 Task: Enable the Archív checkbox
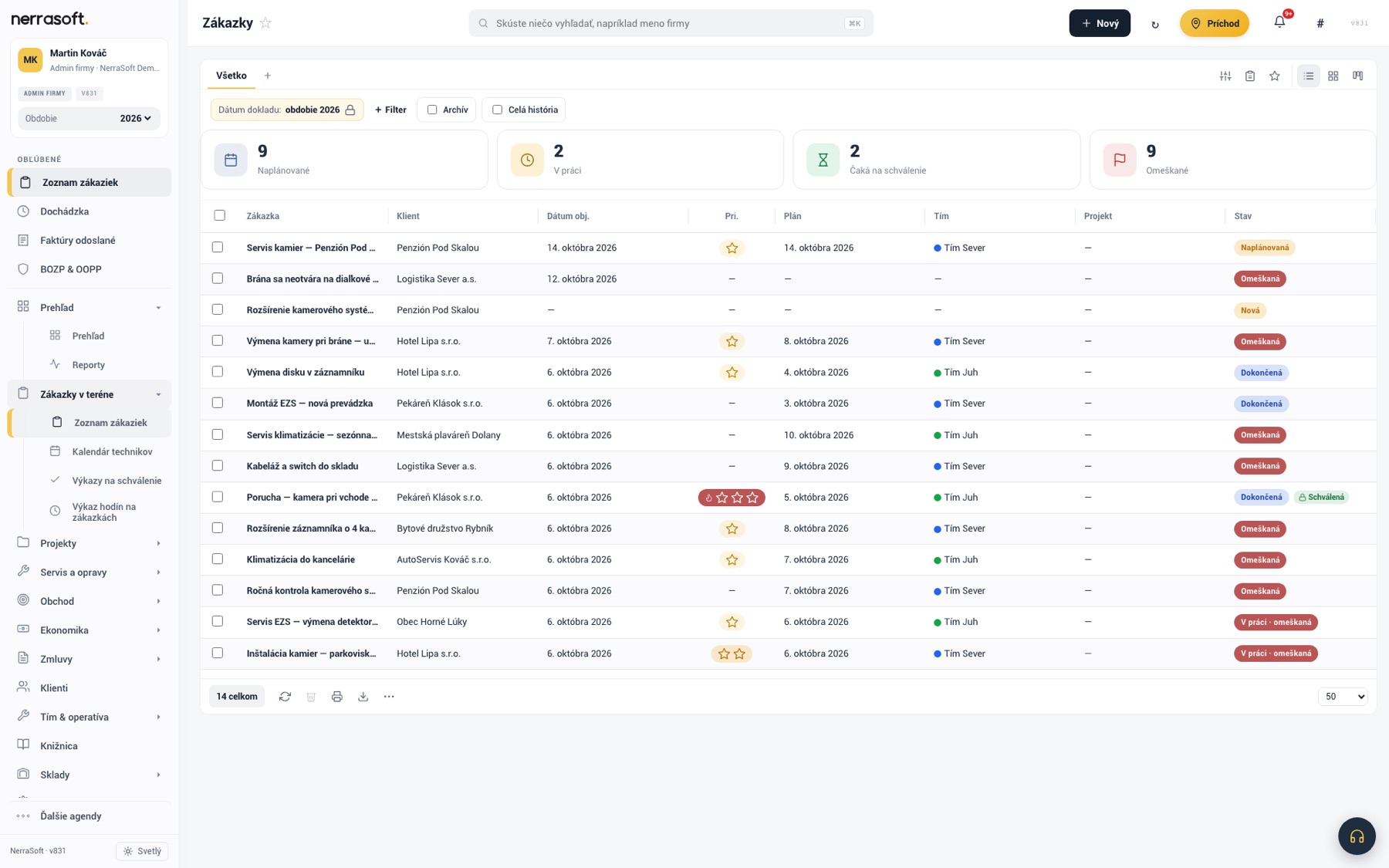coord(432,110)
